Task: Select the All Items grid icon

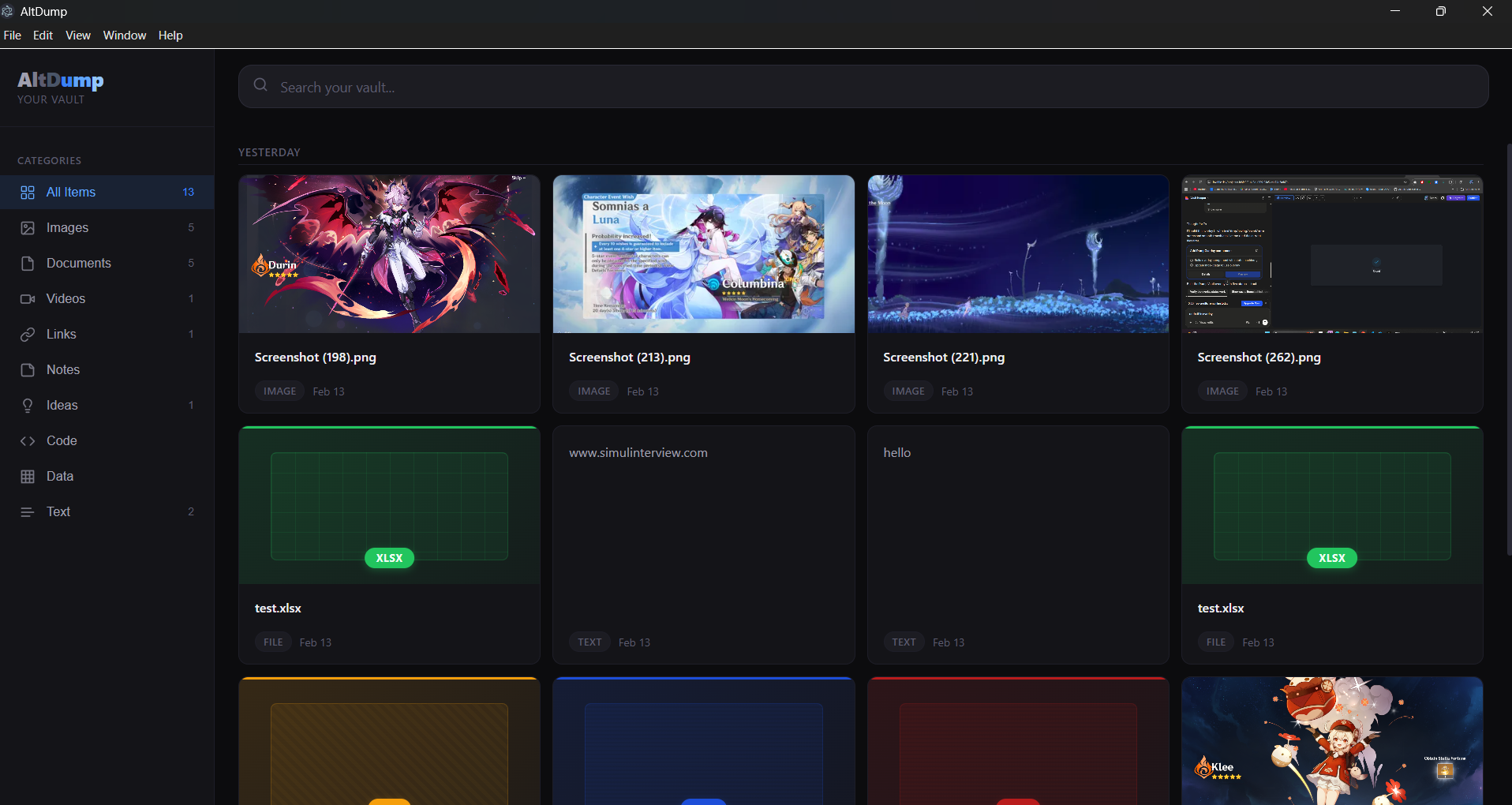Action: [x=28, y=192]
